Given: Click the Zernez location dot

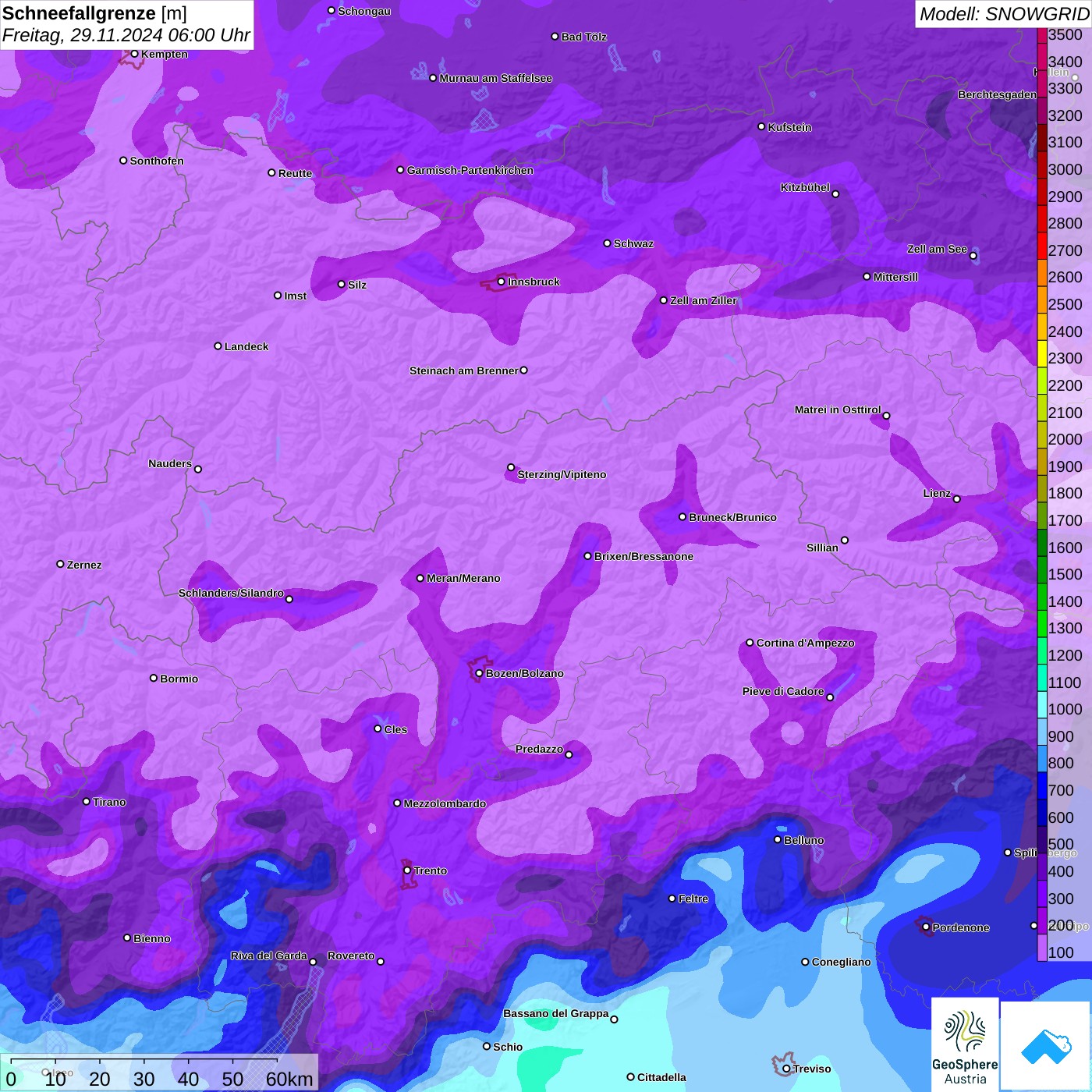Looking at the screenshot, I should point(61,564).
